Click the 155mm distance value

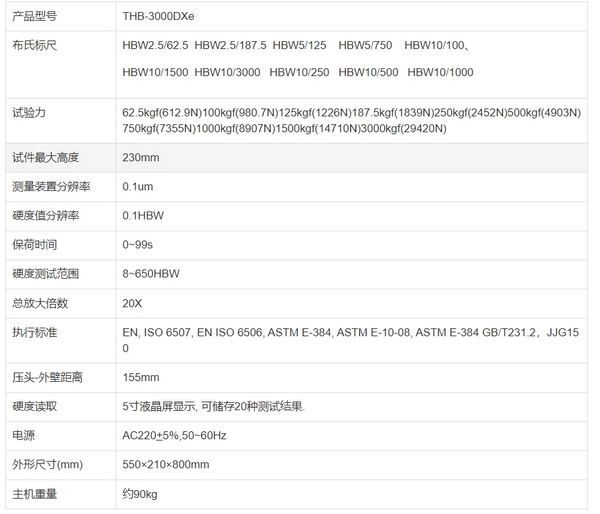140,377
